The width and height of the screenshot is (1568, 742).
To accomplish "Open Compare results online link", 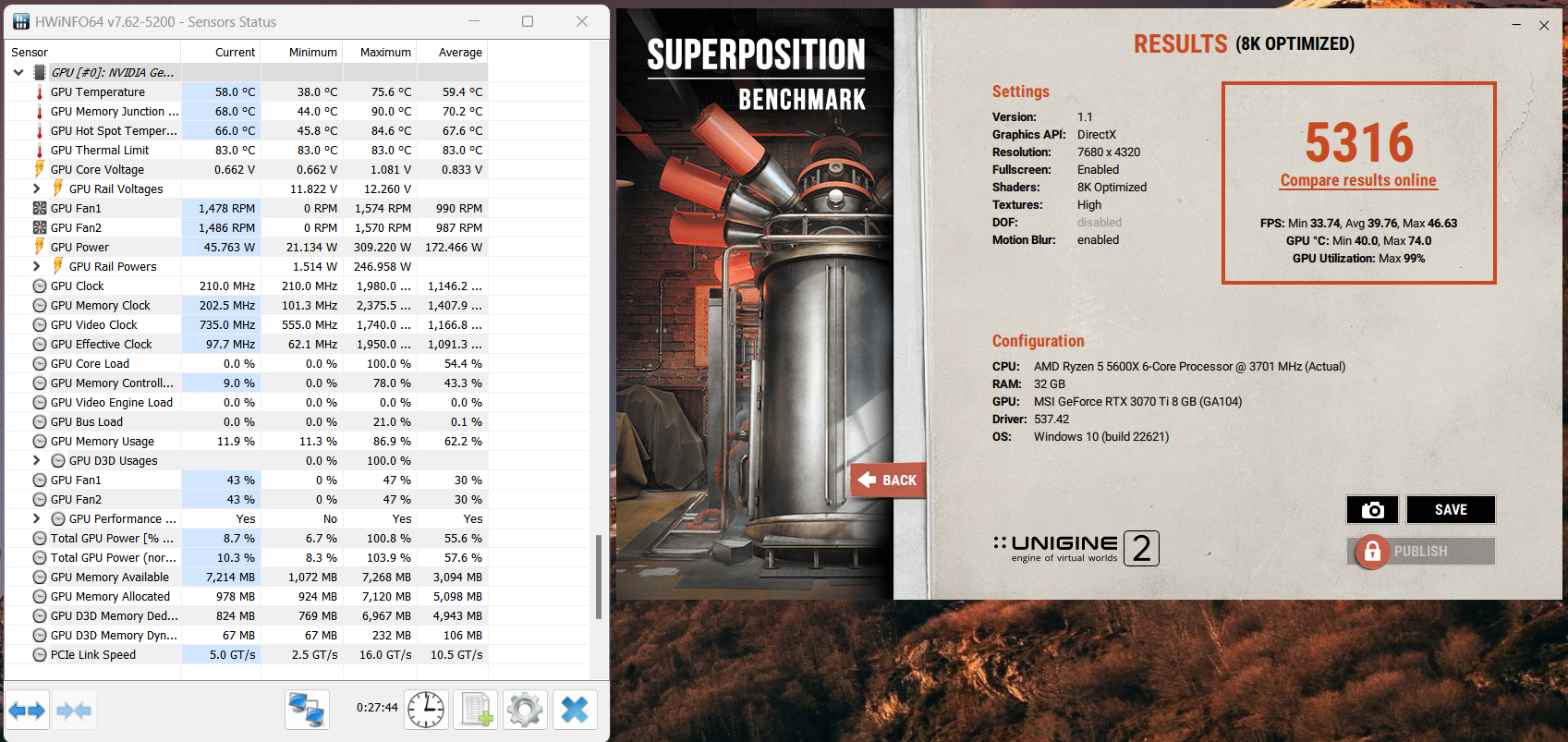I will 1358,180.
